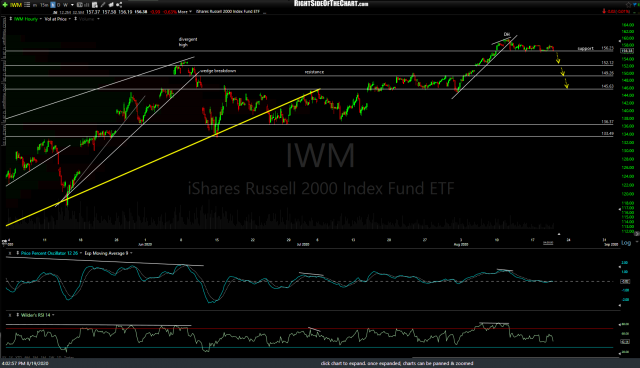Click the bar style icon in toolbar

pyautogui.click(x=87, y=5)
